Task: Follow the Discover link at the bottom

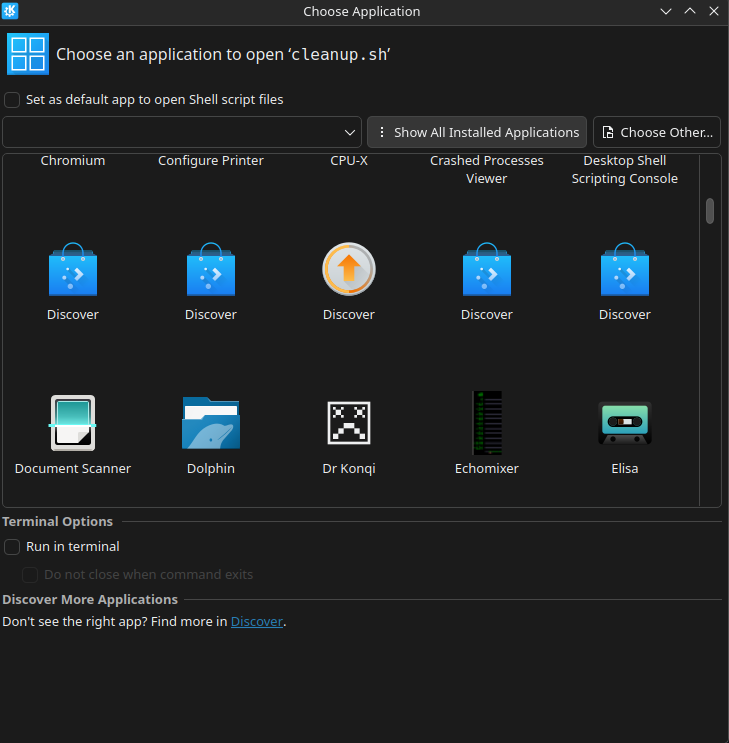Action: point(257,622)
